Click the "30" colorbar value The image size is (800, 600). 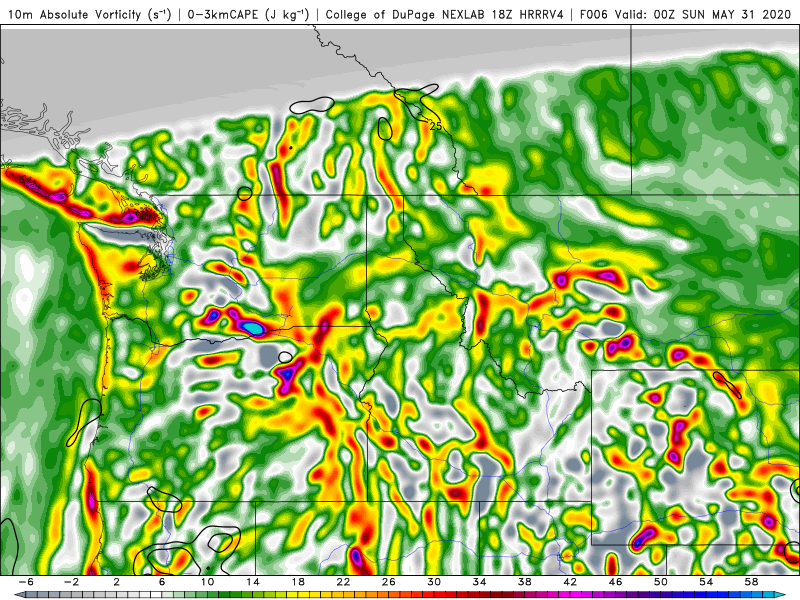point(434,582)
